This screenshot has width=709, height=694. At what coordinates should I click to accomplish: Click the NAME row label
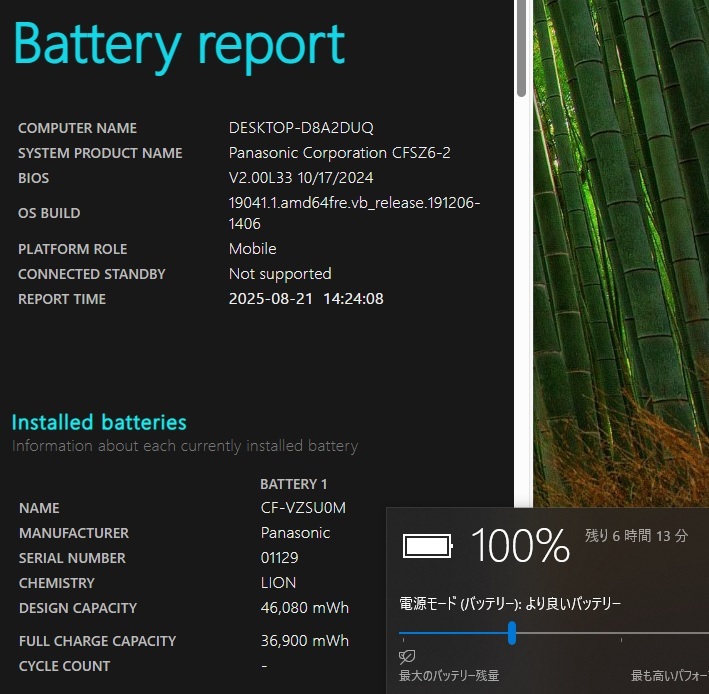tap(39, 508)
